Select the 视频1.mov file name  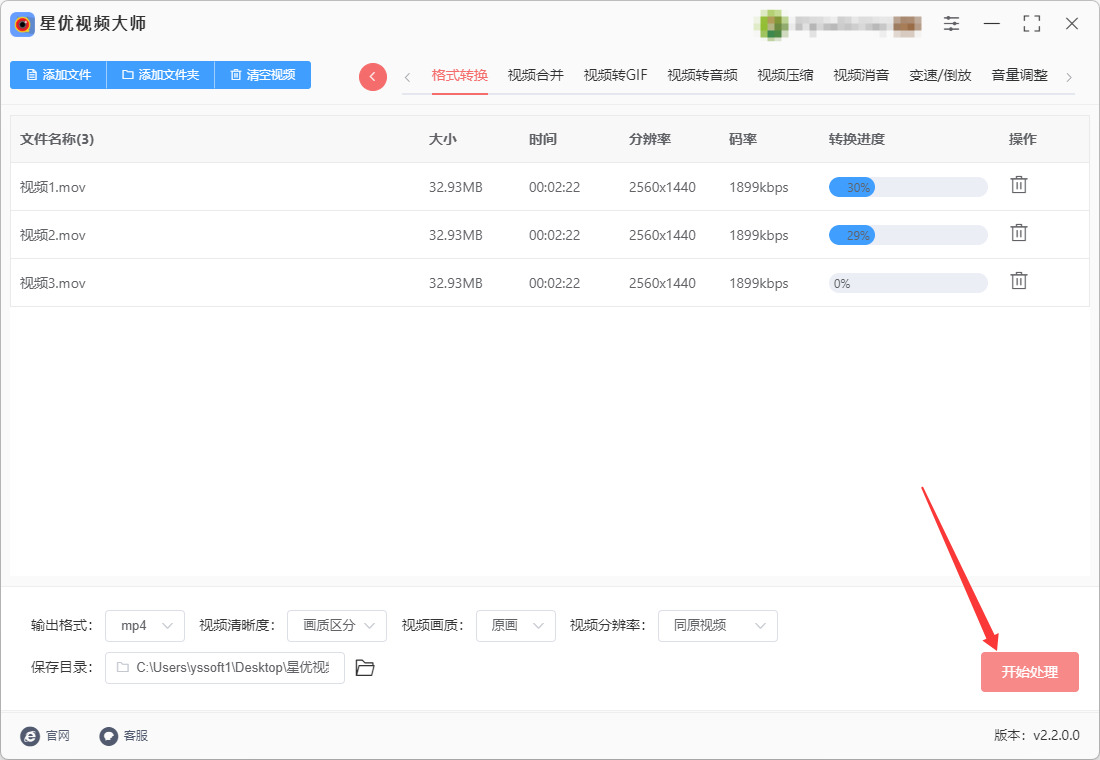tap(53, 187)
